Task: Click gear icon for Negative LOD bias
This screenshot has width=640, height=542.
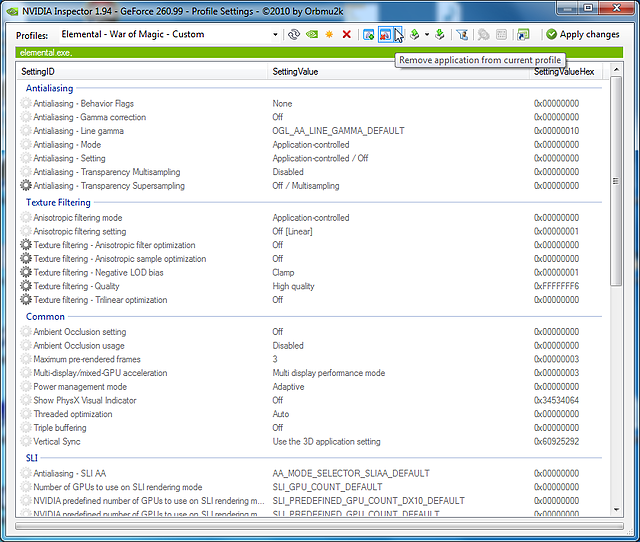Action: 26,272
